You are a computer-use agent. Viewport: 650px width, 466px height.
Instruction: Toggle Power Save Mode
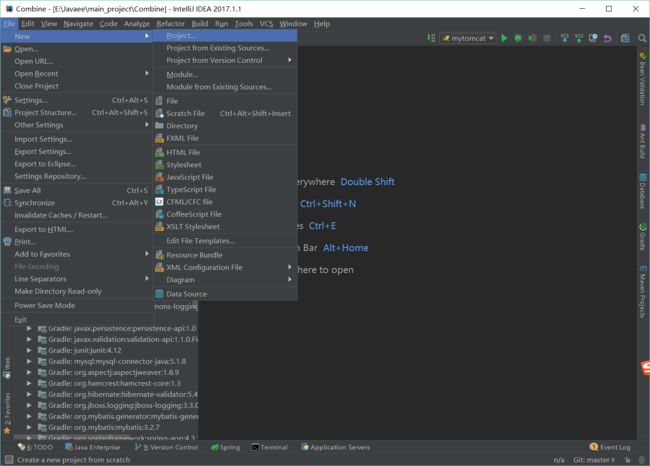(x=77, y=306)
